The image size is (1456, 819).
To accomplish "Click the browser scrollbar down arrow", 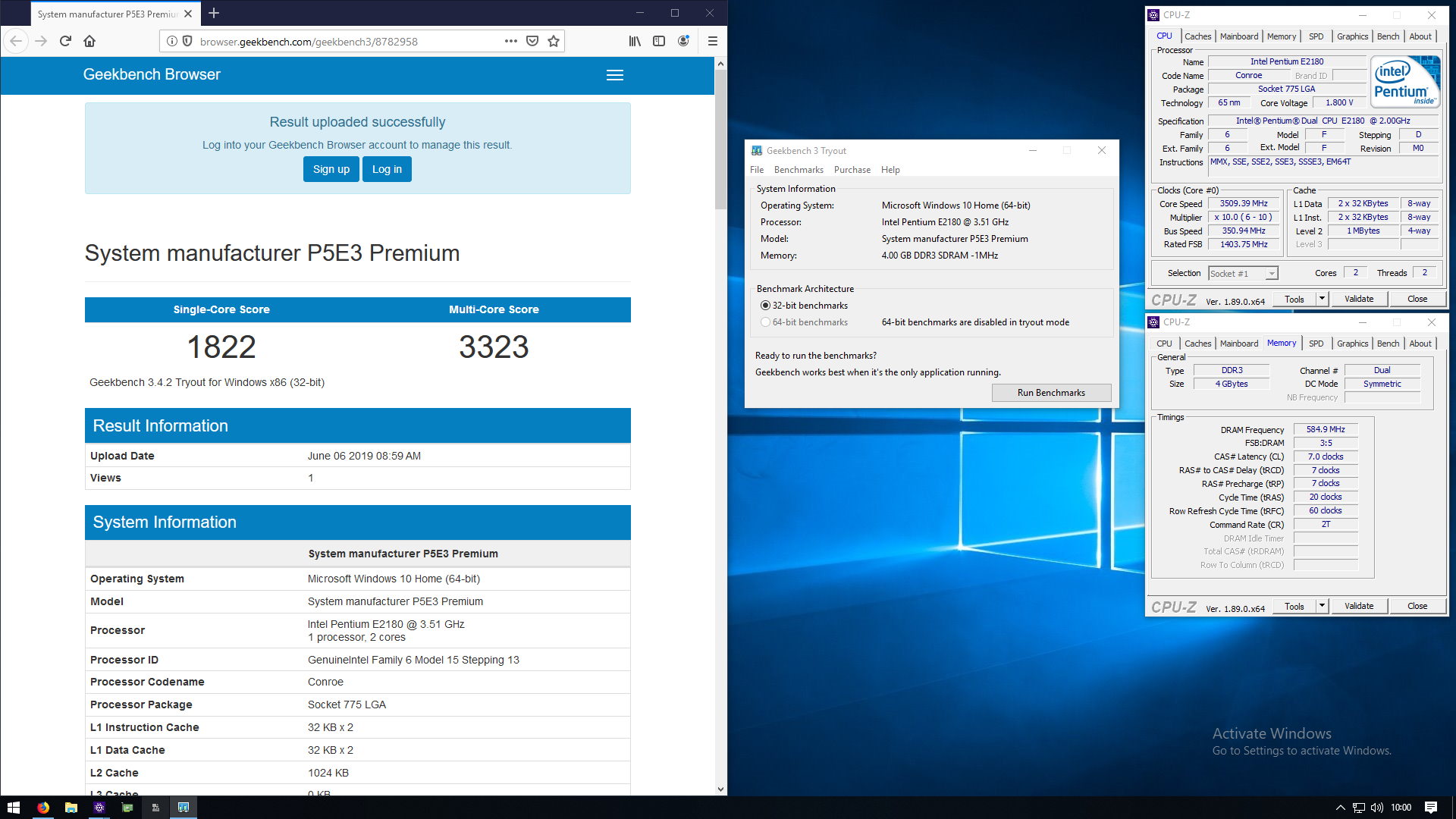I will click(x=720, y=789).
